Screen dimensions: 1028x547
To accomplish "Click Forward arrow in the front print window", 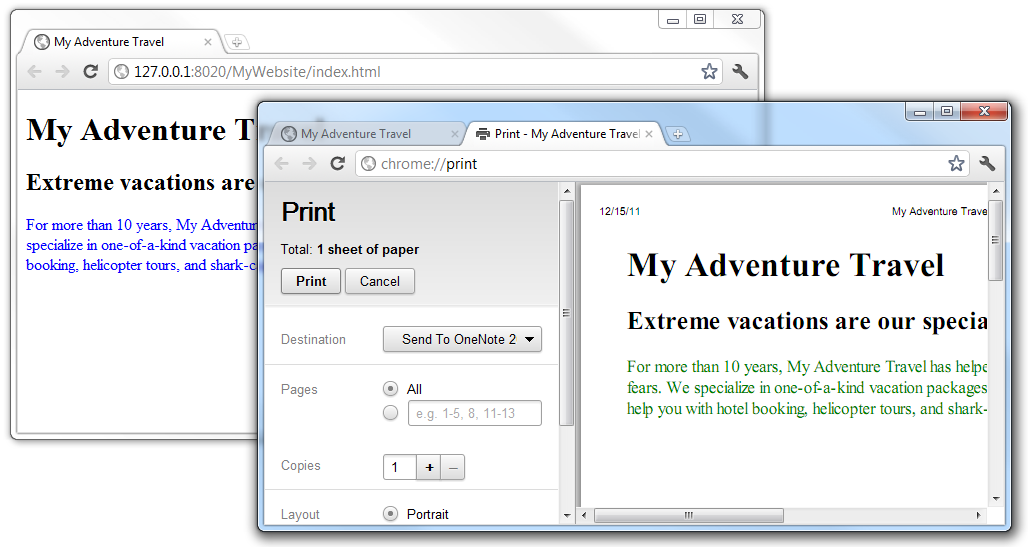I will click(309, 163).
